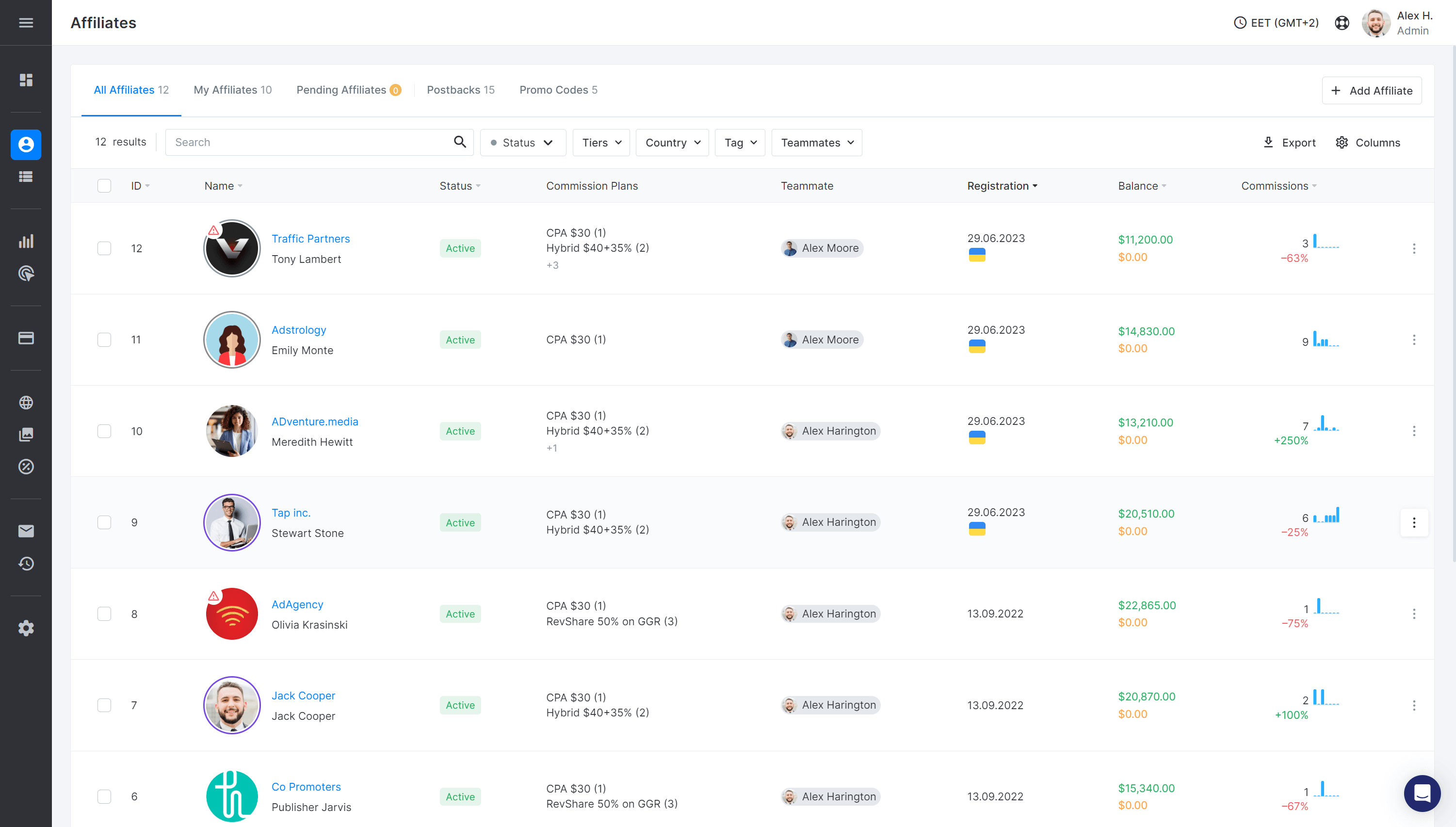Sort the table by Balance column

point(1142,186)
